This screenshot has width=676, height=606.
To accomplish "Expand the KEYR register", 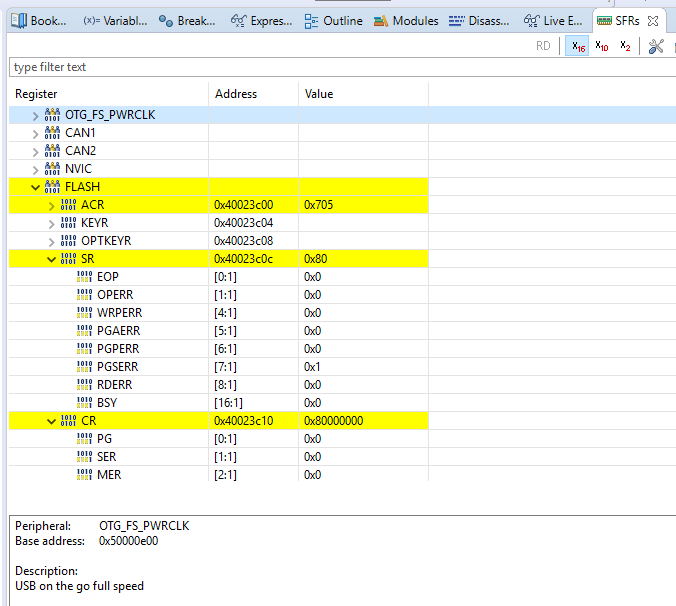I will pyautogui.click(x=51, y=224).
